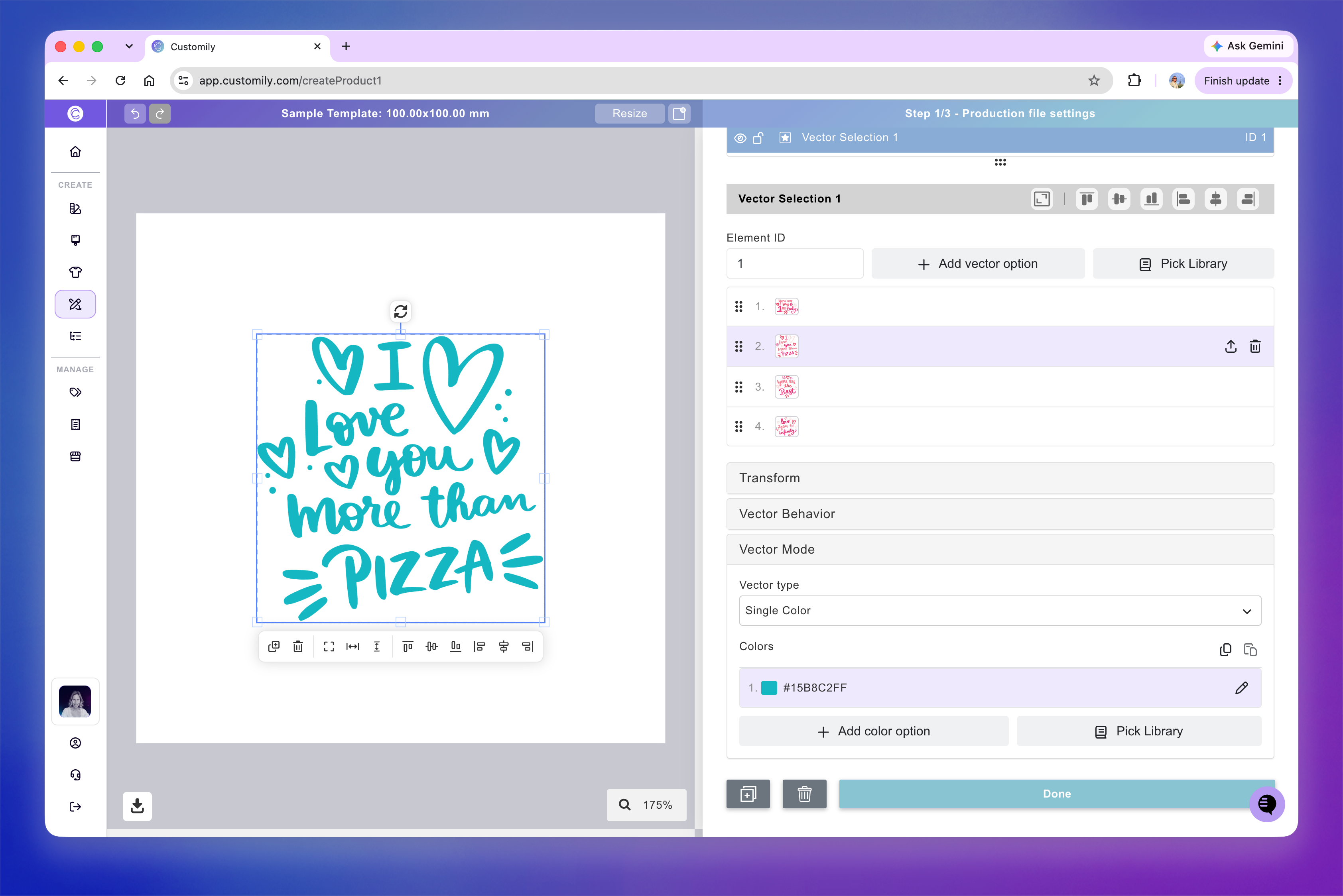
Task: Click the teal #15B8C2FF color swatch
Action: click(769, 688)
